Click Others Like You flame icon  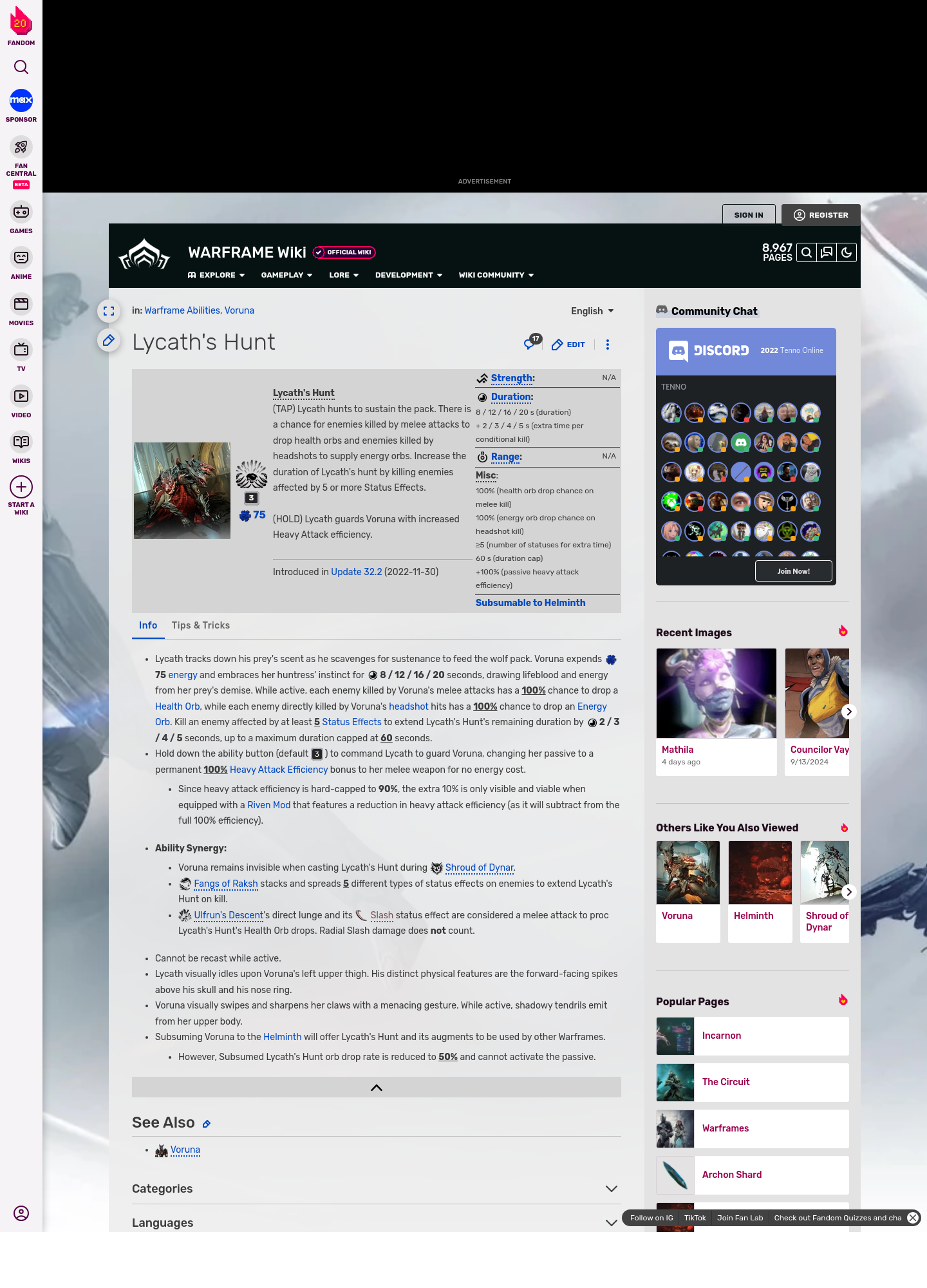pyautogui.click(x=845, y=828)
